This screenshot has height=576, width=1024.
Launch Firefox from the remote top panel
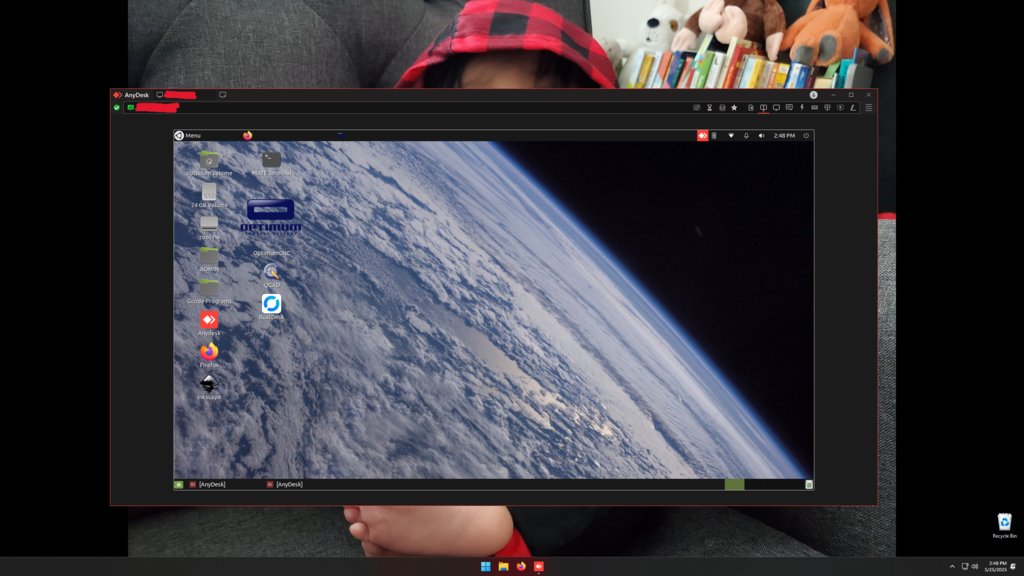tap(248, 135)
